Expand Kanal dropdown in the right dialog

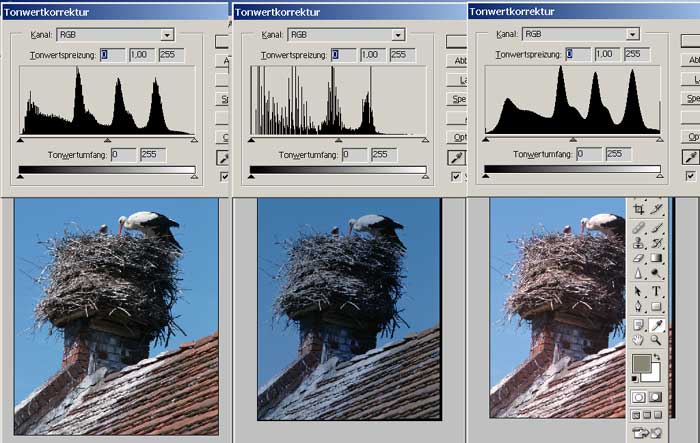click(x=632, y=34)
